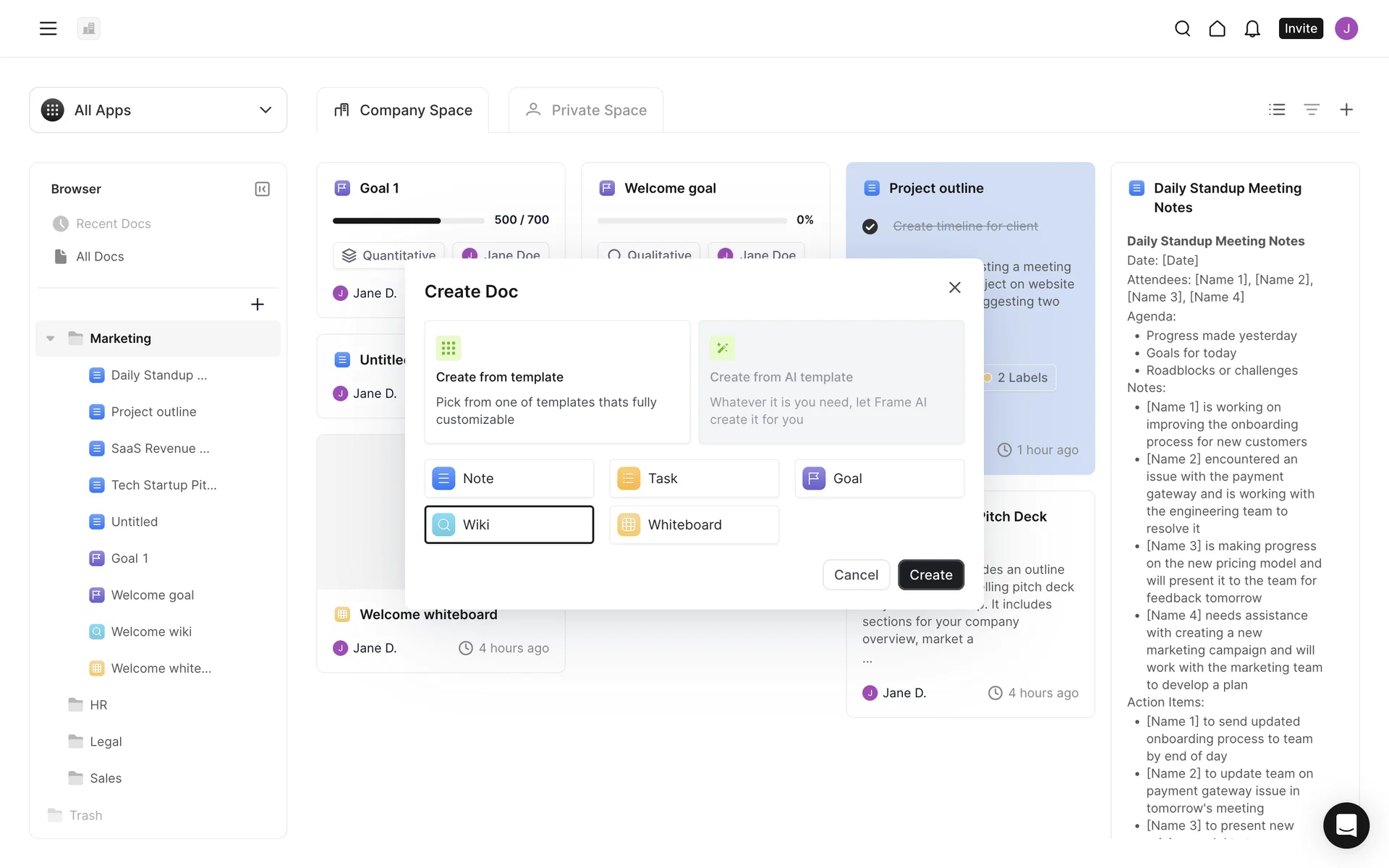The image size is (1389, 868).
Task: Select the Whiteboard doc type option
Action: (x=694, y=524)
